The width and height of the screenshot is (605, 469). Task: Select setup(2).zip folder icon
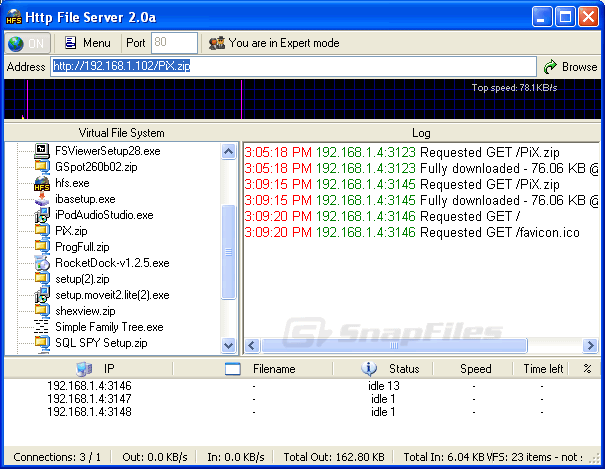(42, 279)
